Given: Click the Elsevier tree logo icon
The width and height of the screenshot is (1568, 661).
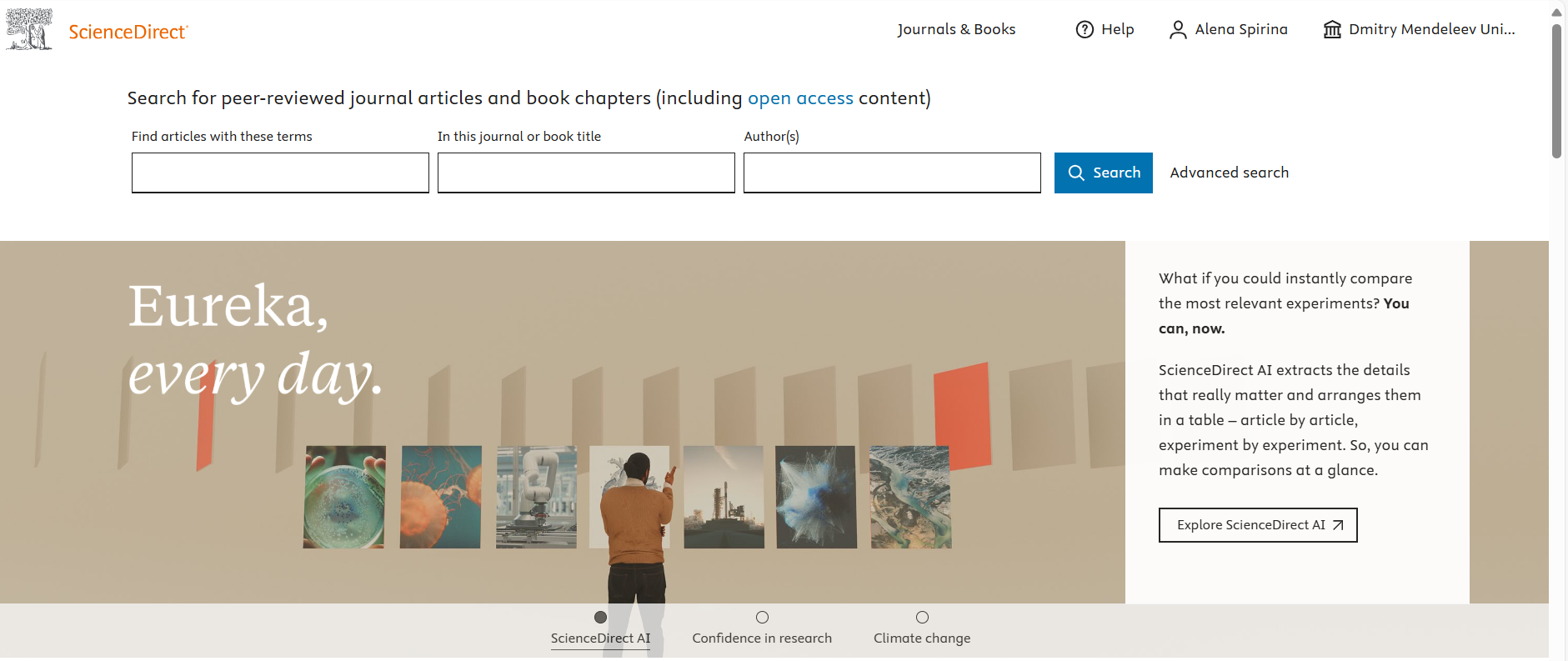Looking at the screenshot, I should pyautogui.click(x=29, y=30).
